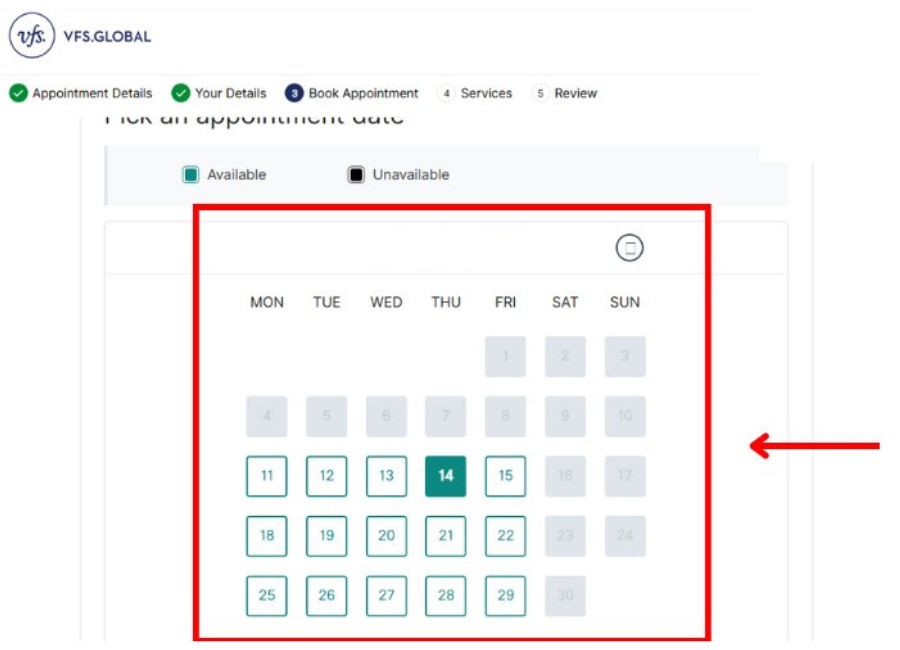Click the greyed-out date 16
This screenshot has height=650, width=900.
(565, 476)
